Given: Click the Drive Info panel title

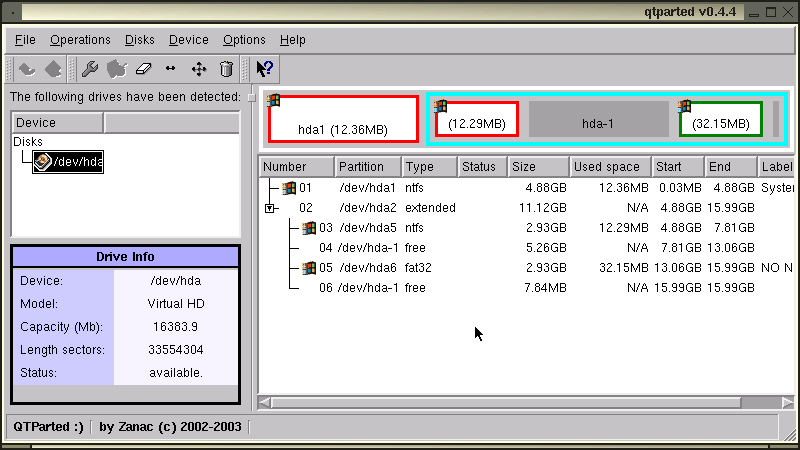Looking at the screenshot, I should tap(125, 257).
